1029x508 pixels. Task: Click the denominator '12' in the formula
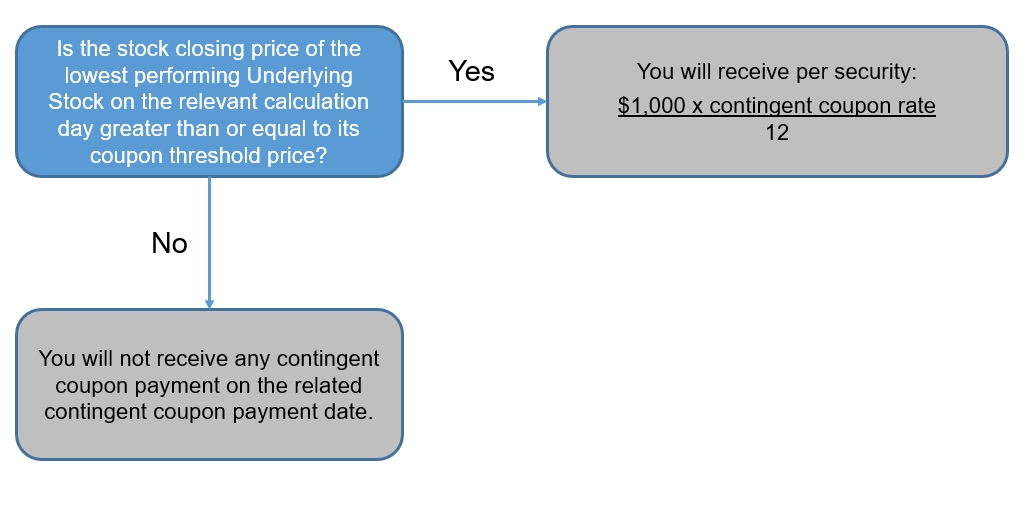coord(776,133)
